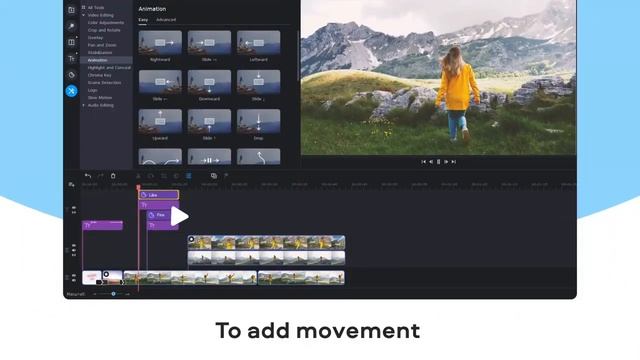
Task: Select All Tools in the tools list
Action: click(x=96, y=7)
